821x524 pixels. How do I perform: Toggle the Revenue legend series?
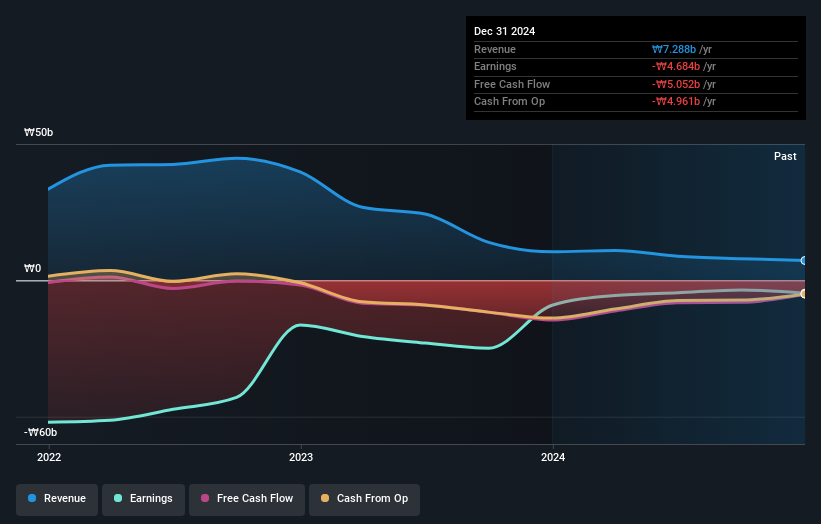[57, 499]
